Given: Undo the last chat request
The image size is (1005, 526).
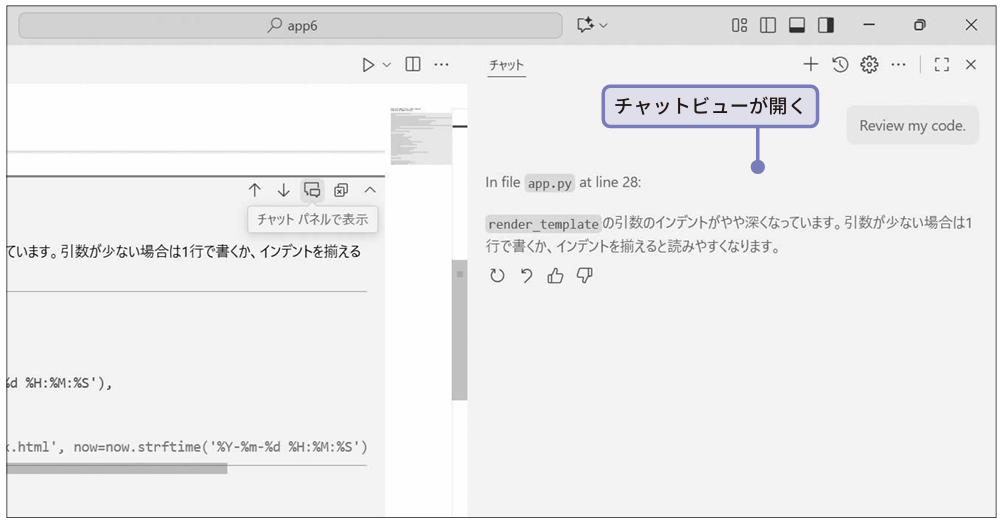Looking at the screenshot, I should pos(526,276).
